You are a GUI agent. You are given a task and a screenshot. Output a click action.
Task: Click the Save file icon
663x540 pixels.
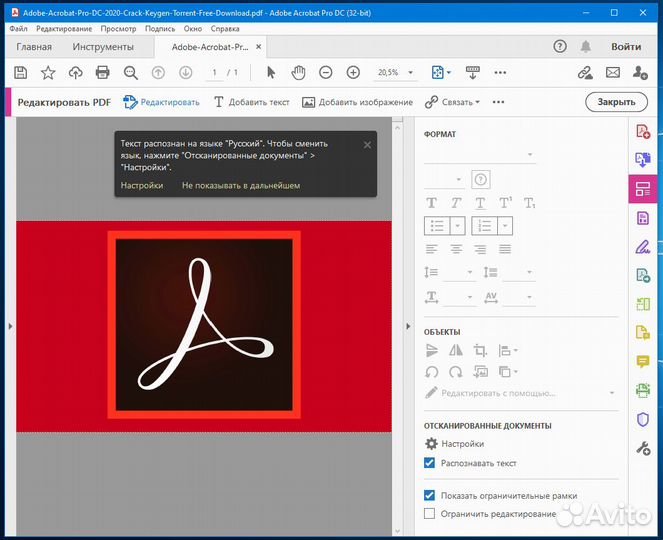pyautogui.click(x=20, y=73)
